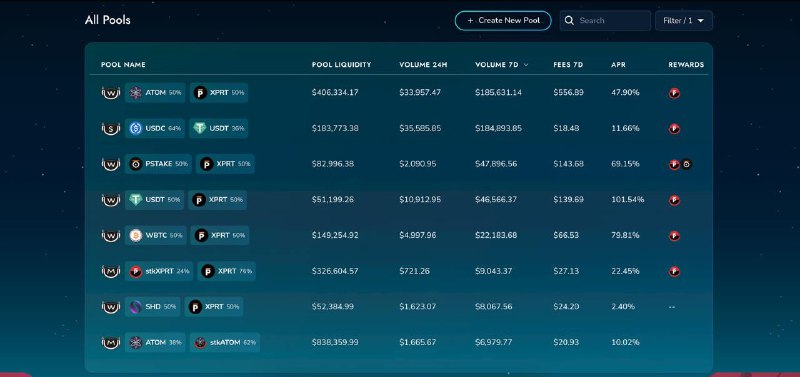Click the USDC token icon
Viewport: 800px width, 377px height.
tap(136, 129)
